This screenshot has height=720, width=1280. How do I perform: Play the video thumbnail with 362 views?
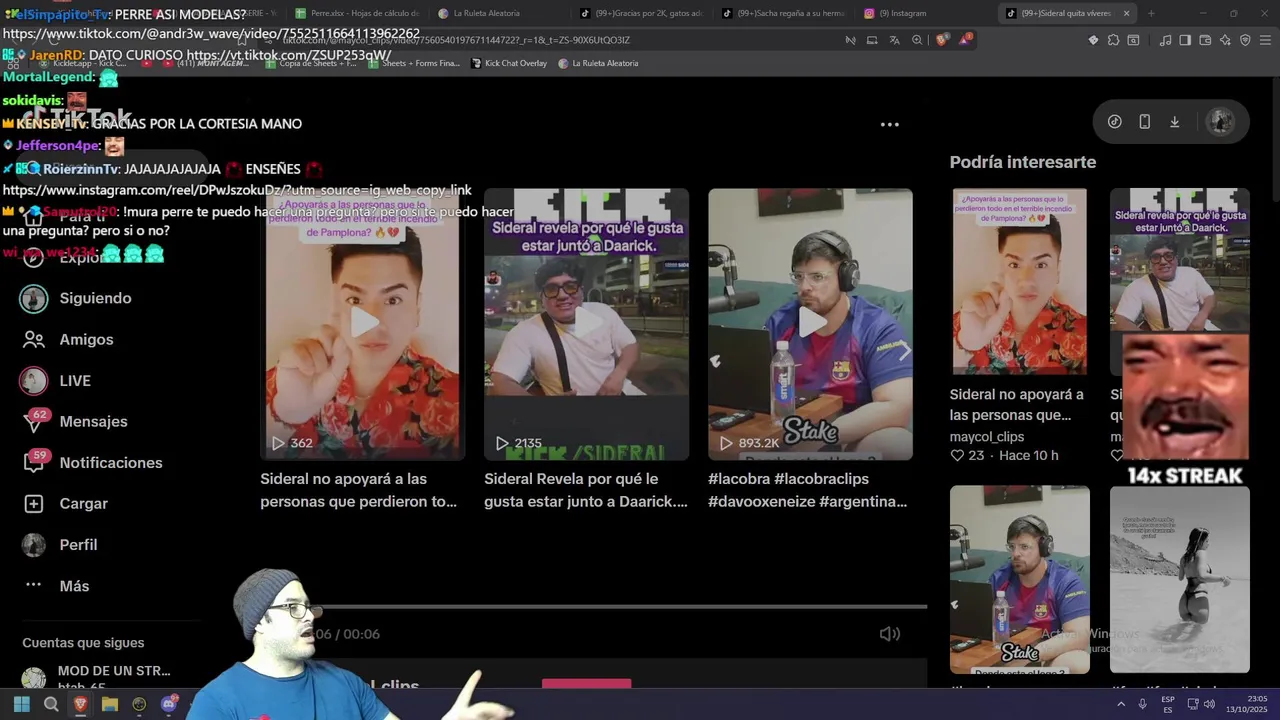tap(363, 324)
